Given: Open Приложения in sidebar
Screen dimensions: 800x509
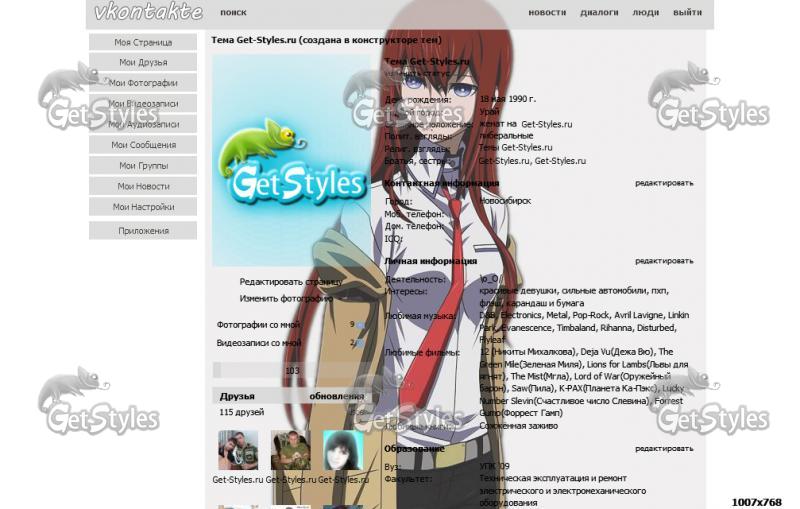Looking at the screenshot, I should pyautogui.click(x=143, y=231).
